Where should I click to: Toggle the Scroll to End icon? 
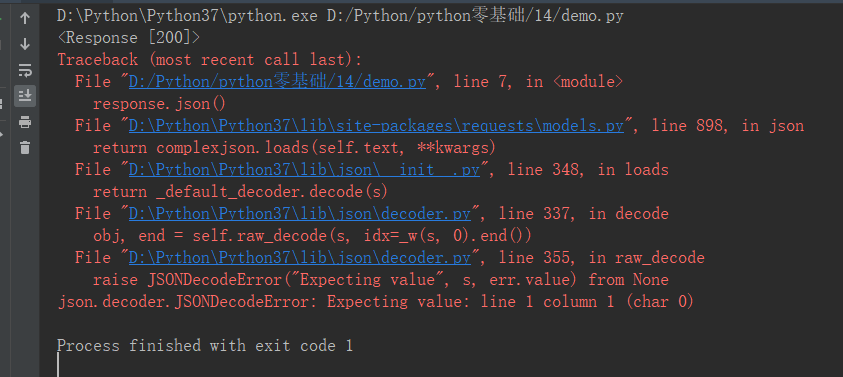pyautogui.click(x=25, y=96)
